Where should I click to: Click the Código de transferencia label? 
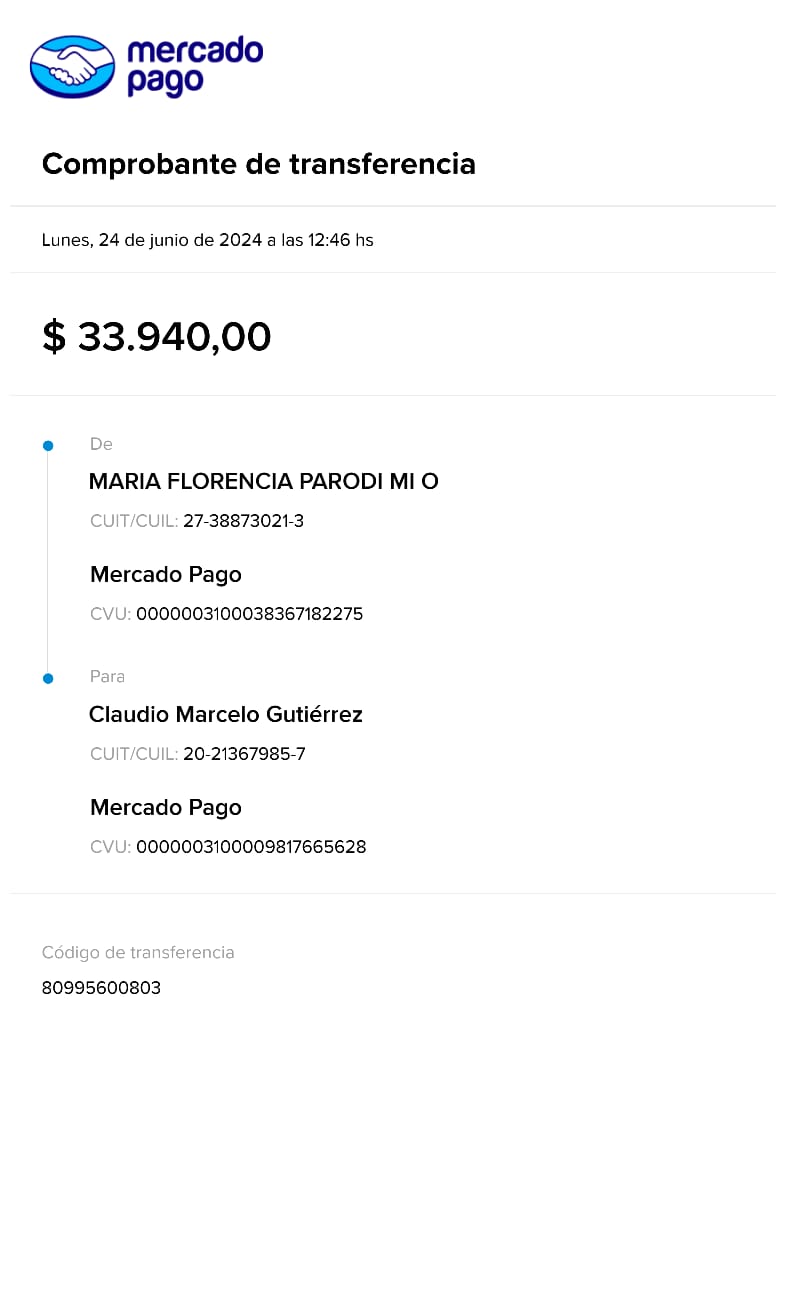coord(138,952)
